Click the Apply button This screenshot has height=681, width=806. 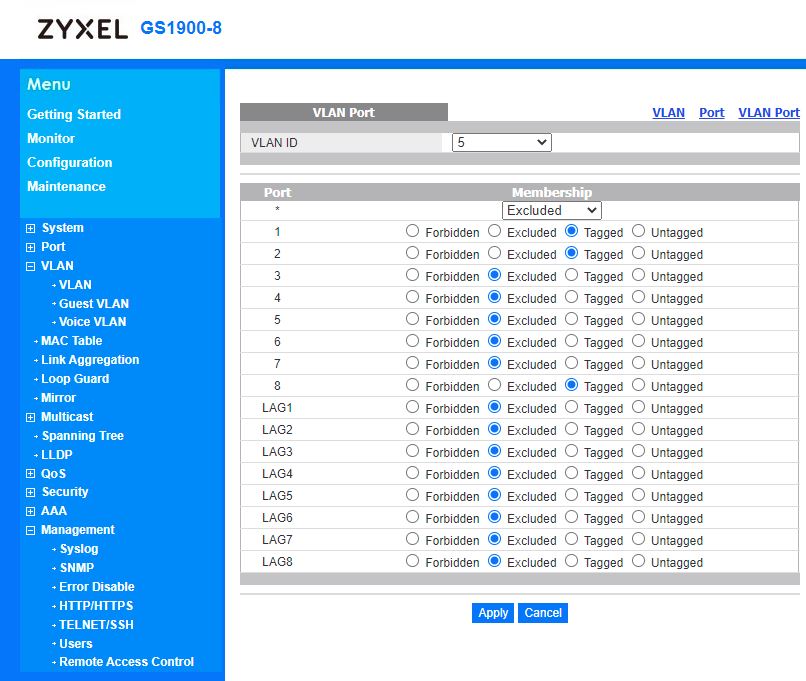click(493, 613)
